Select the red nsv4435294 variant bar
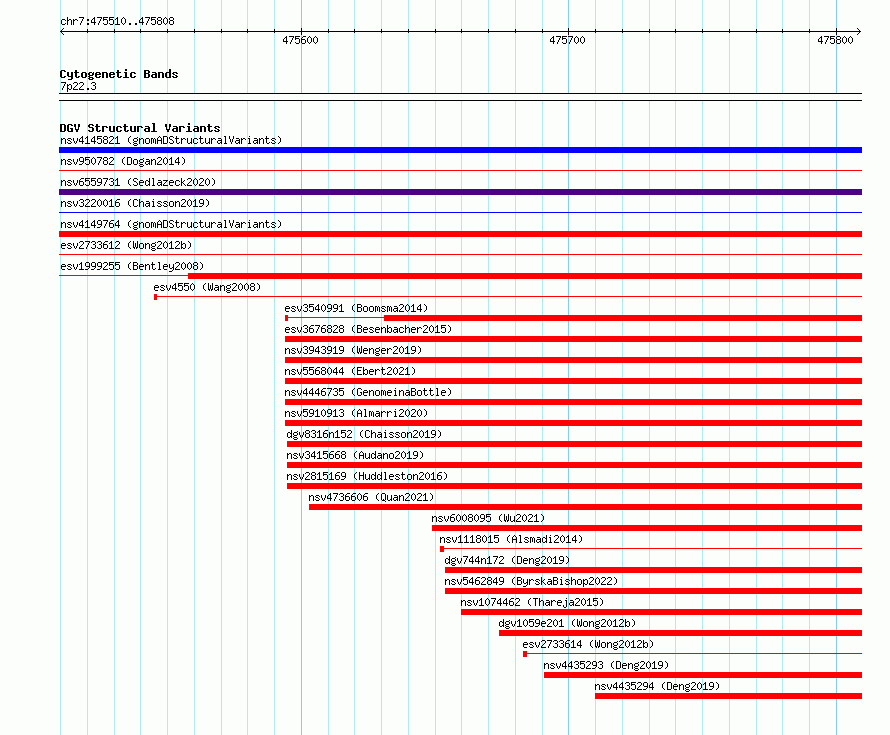The width and height of the screenshot is (890, 735). (x=728, y=696)
